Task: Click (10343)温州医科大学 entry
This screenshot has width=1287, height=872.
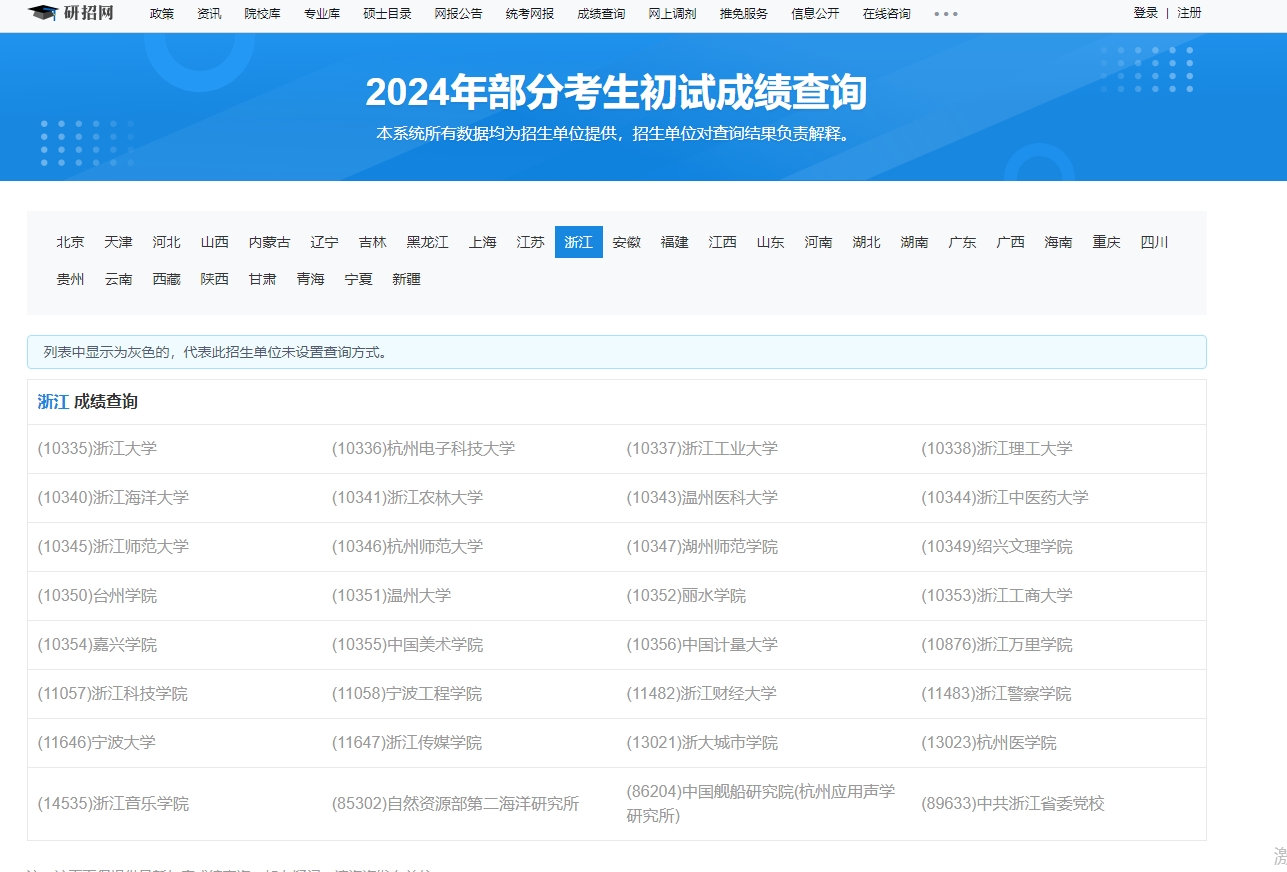Action: click(702, 498)
